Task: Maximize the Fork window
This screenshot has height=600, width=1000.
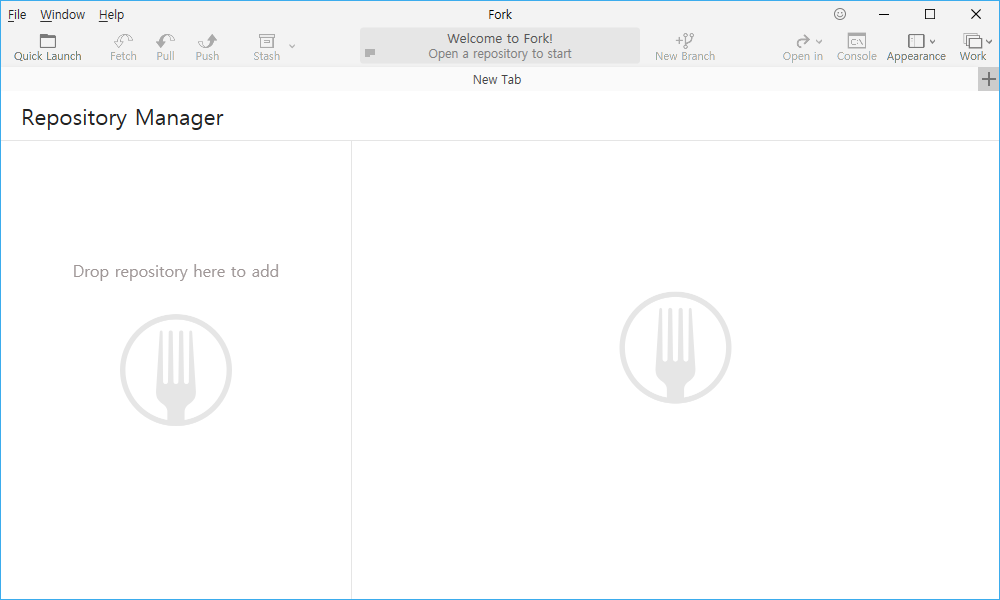Action: coord(930,14)
